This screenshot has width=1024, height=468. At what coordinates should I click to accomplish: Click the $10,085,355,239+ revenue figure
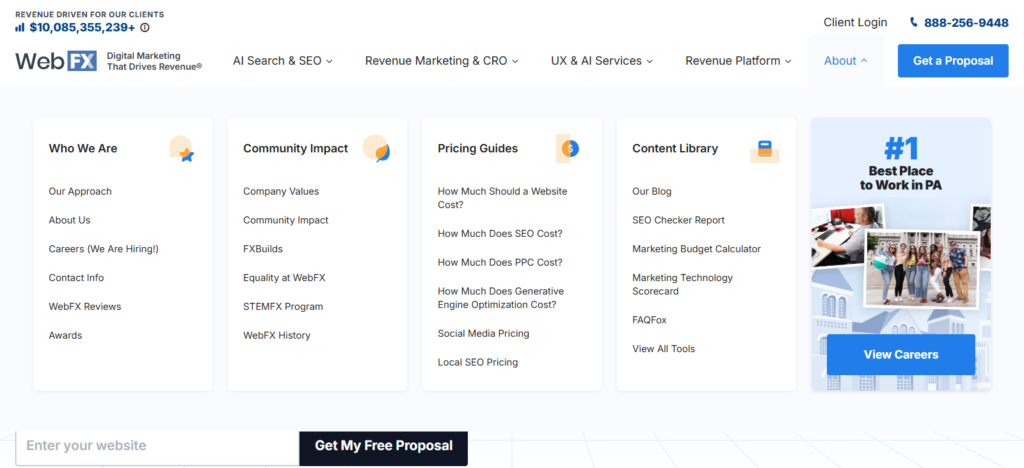(82, 27)
